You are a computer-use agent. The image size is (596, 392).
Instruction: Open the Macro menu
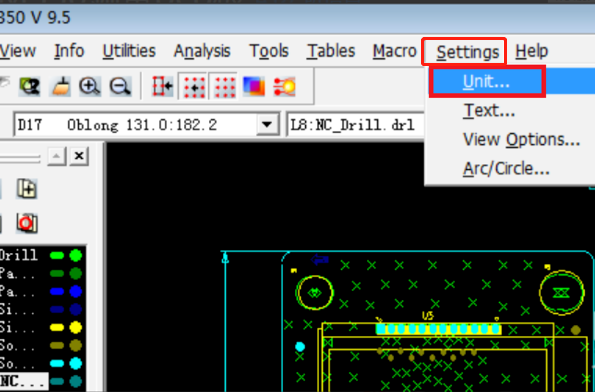395,51
